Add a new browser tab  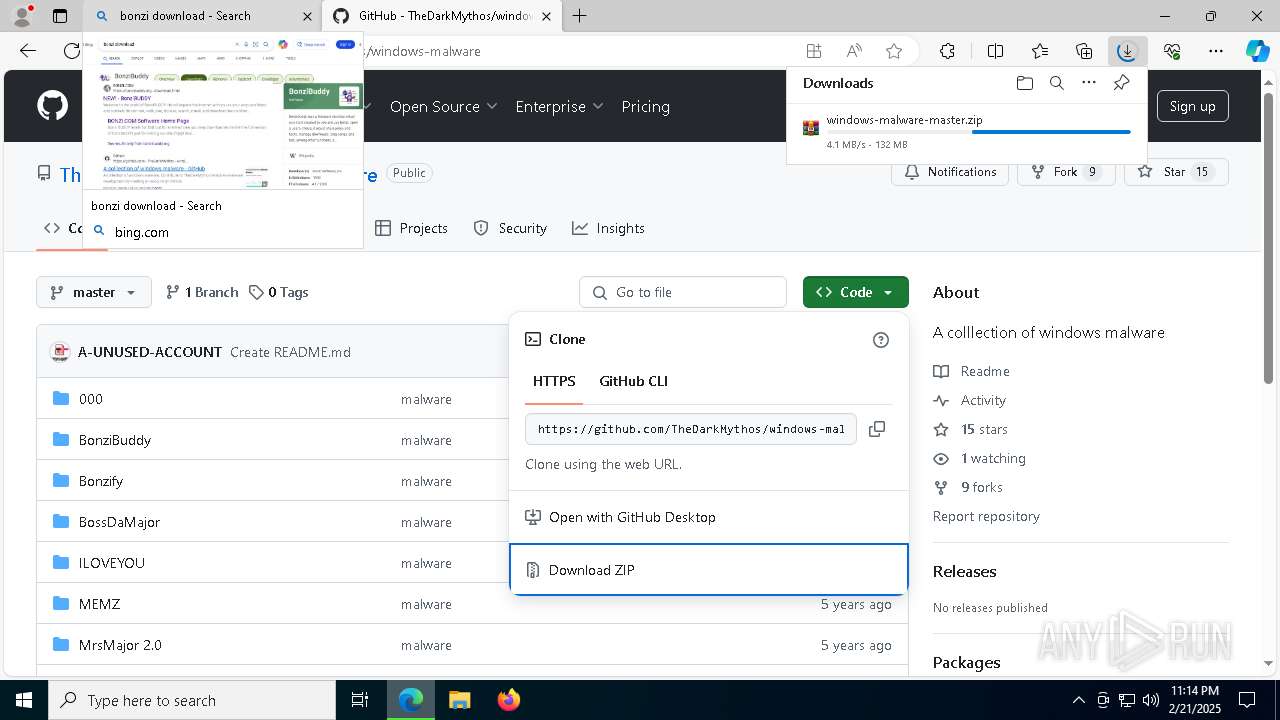pos(579,15)
